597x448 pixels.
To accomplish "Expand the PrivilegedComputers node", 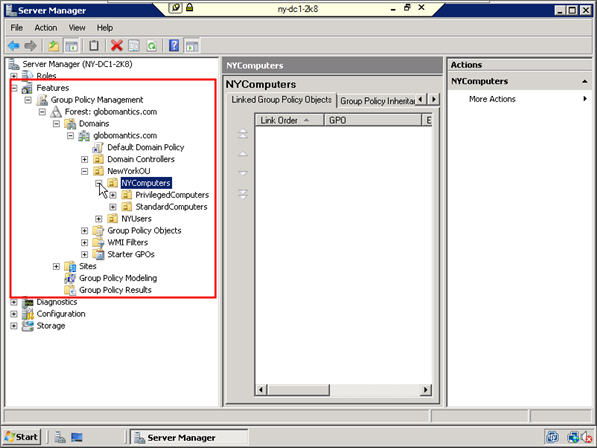I will [x=112, y=195].
